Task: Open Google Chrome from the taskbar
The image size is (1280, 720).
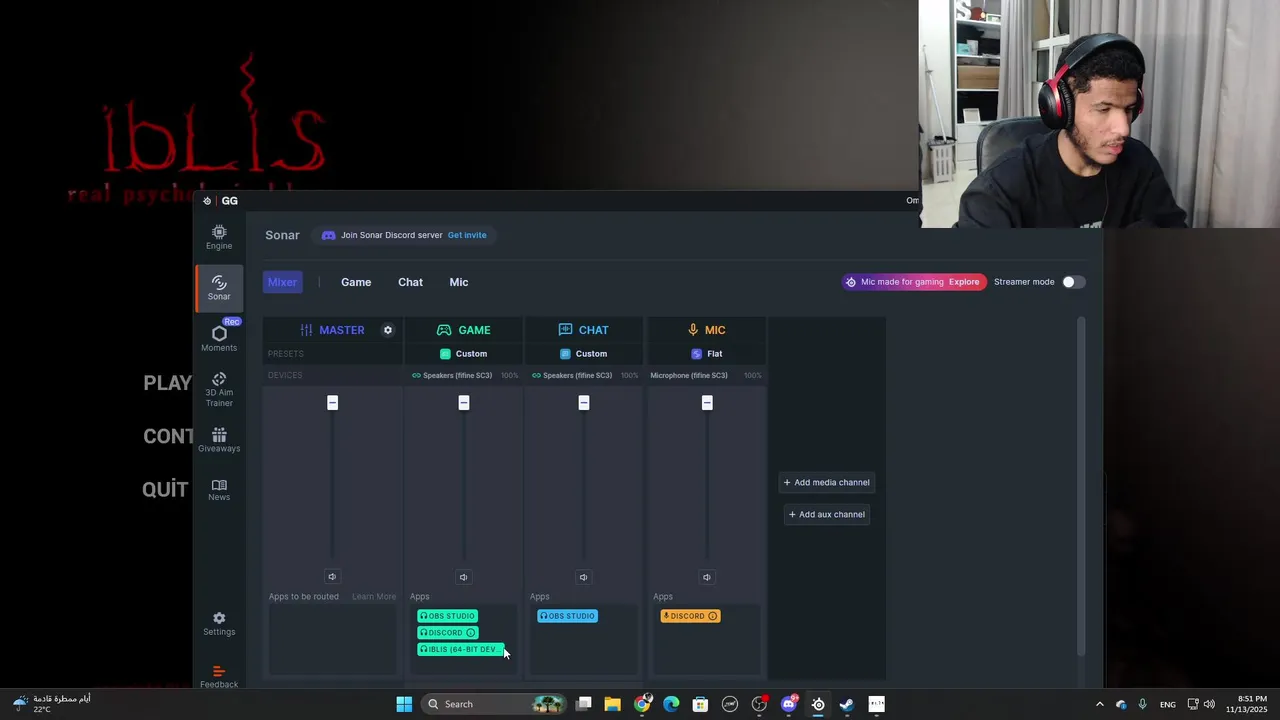Action: pos(642,704)
